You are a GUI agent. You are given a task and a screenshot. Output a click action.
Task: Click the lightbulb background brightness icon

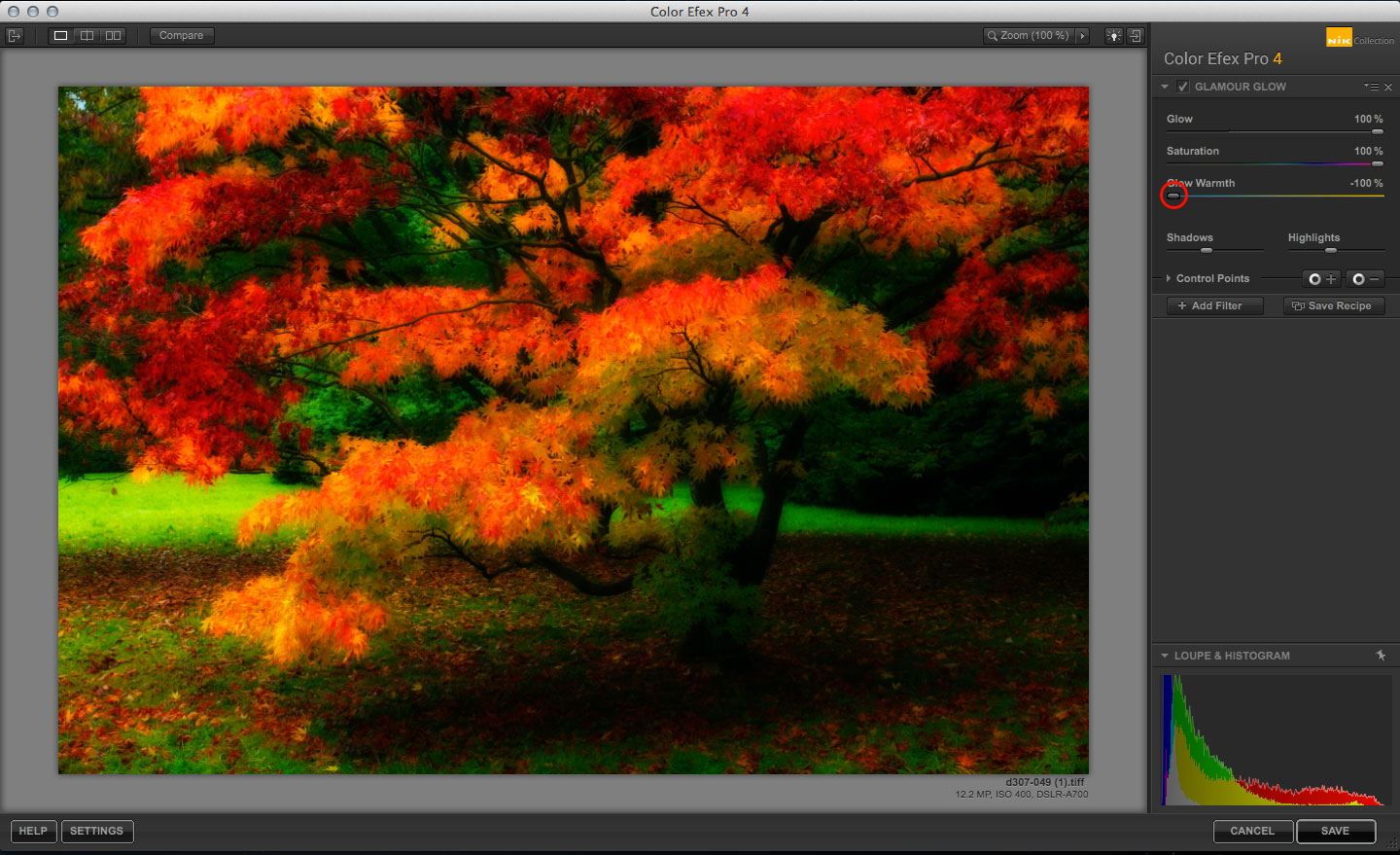click(x=1113, y=35)
